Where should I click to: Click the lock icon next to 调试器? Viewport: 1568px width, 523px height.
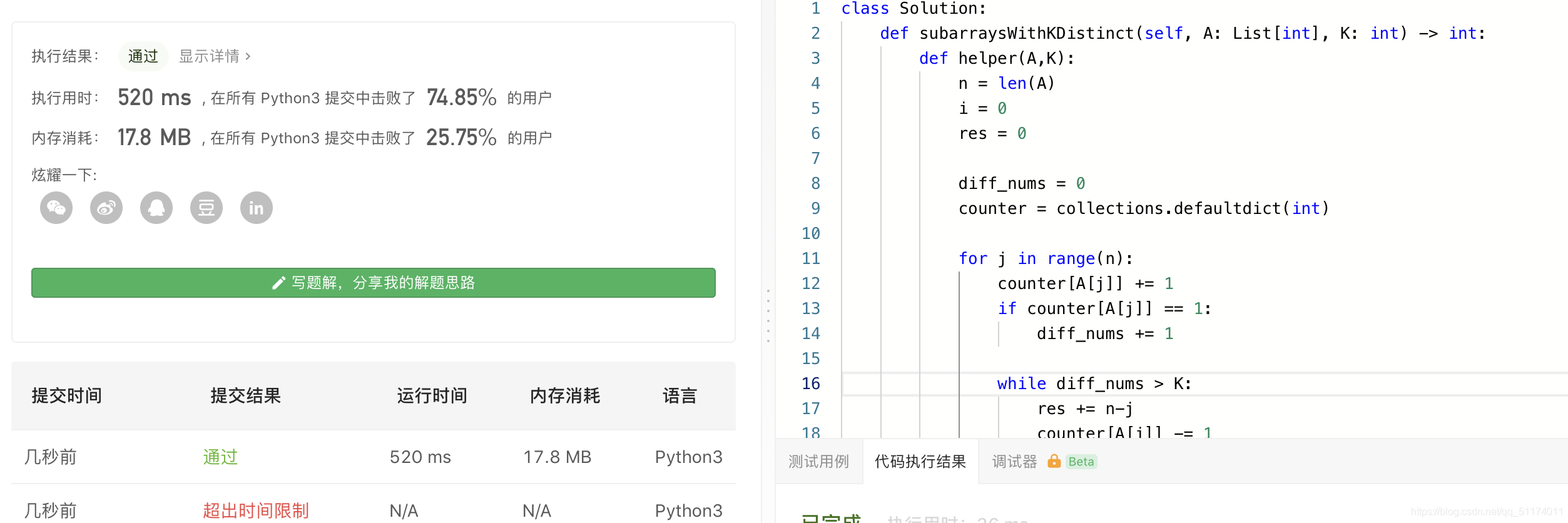coord(1054,461)
